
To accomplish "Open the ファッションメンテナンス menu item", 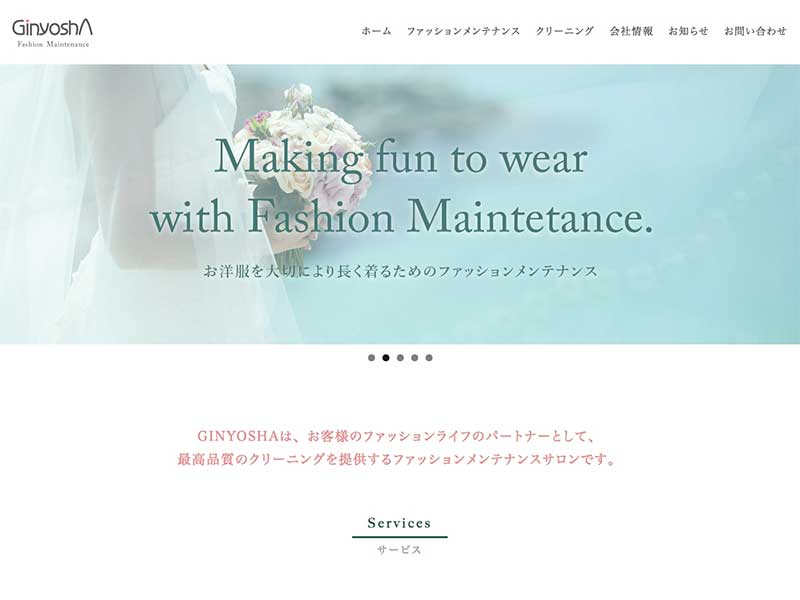I will pyautogui.click(x=463, y=31).
